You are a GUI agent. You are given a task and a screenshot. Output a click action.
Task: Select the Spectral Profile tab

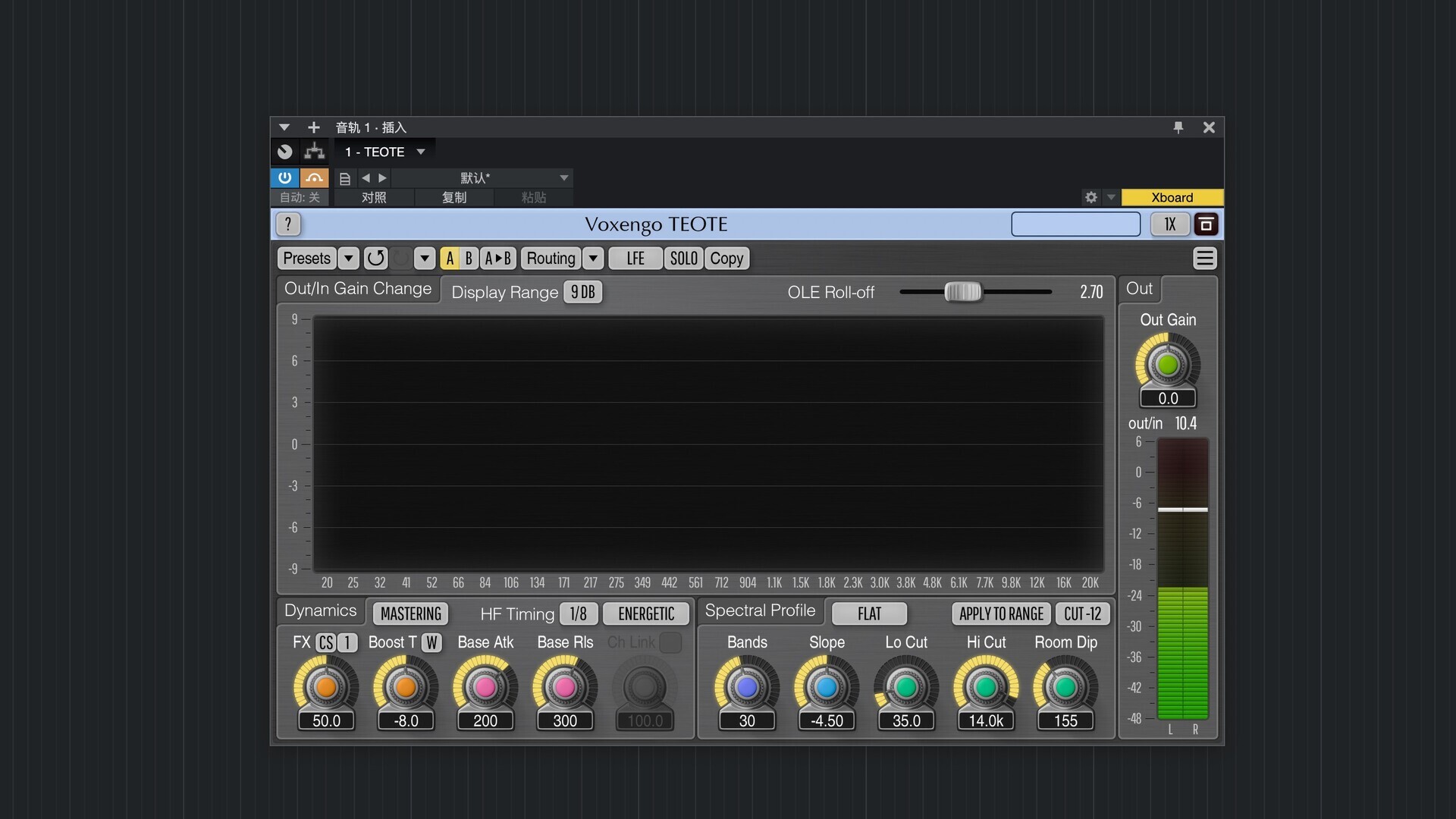click(x=760, y=610)
